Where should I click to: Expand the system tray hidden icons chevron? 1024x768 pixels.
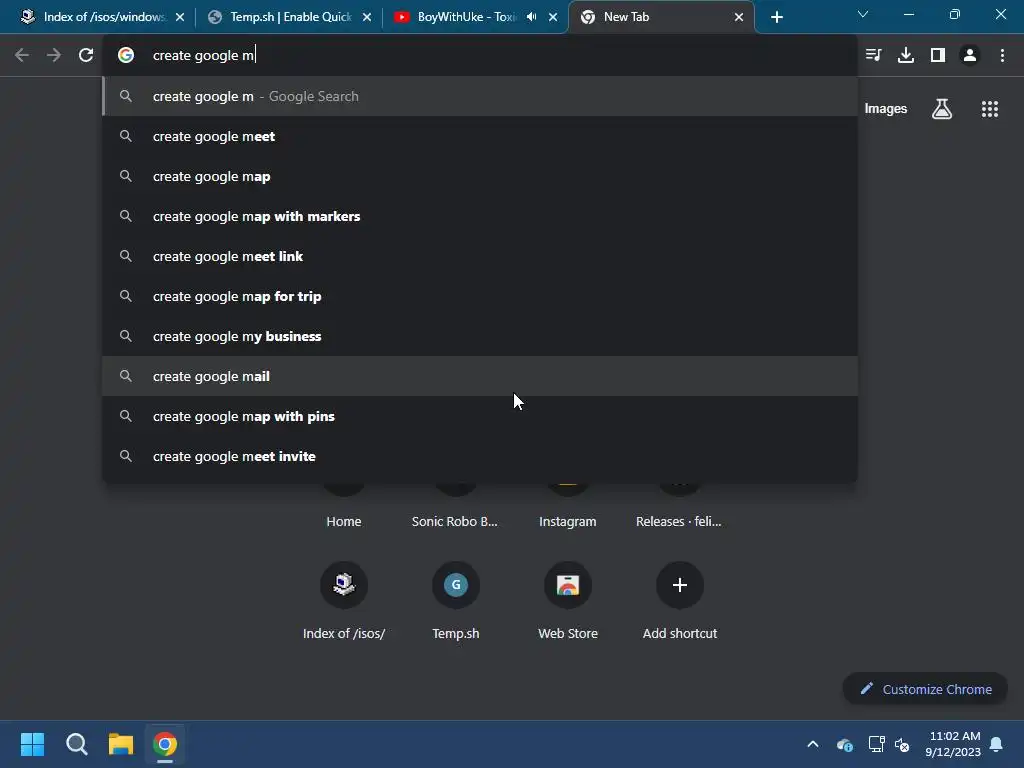click(813, 744)
